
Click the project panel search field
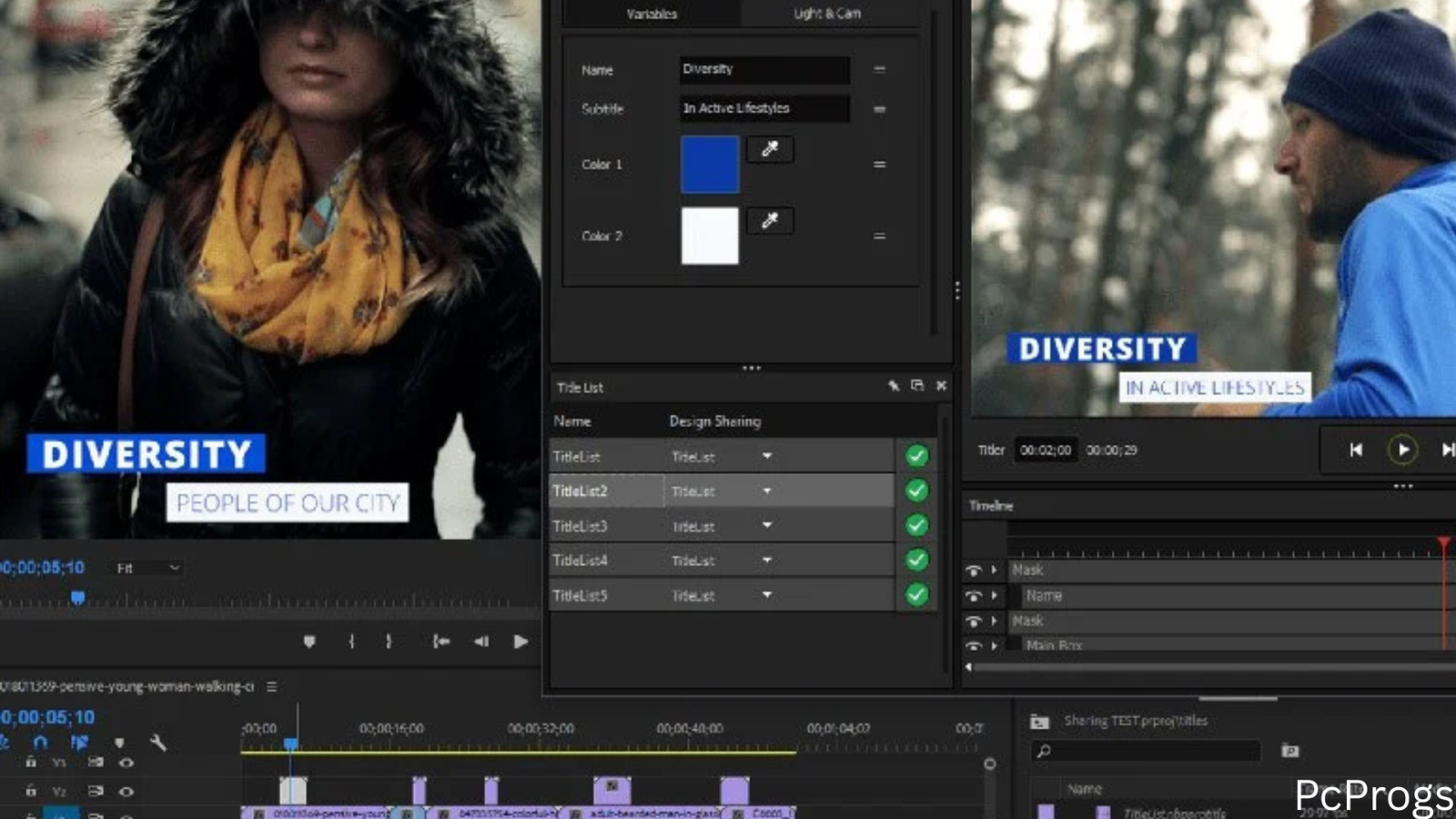1147,751
